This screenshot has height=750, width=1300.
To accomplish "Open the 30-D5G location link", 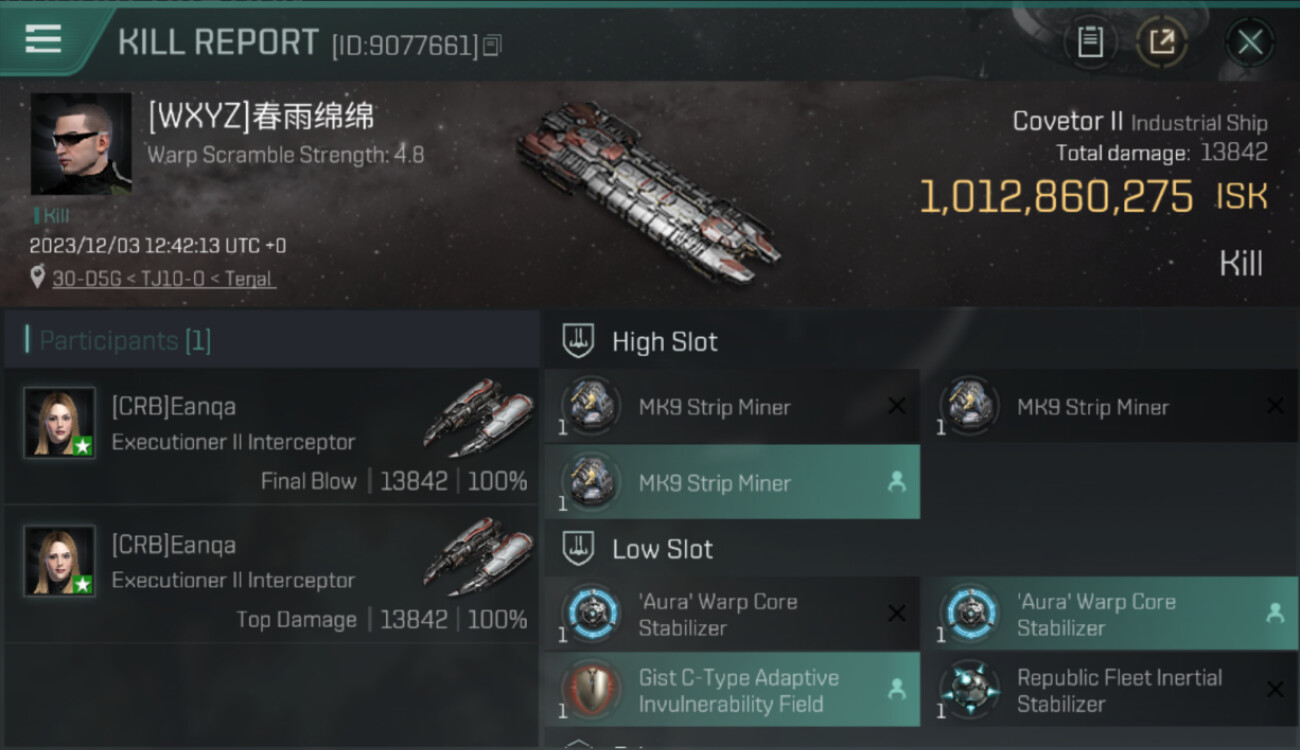I will [x=164, y=279].
